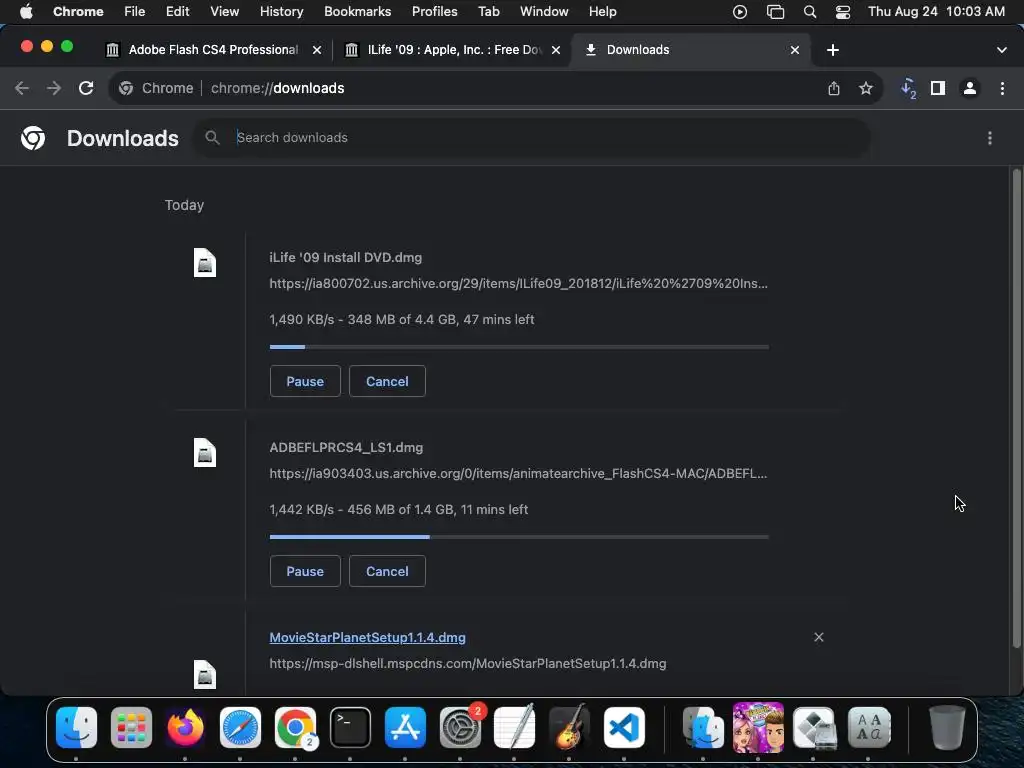Click the iLife '09 dmg file icon
The height and width of the screenshot is (768, 1024).
tap(205, 263)
